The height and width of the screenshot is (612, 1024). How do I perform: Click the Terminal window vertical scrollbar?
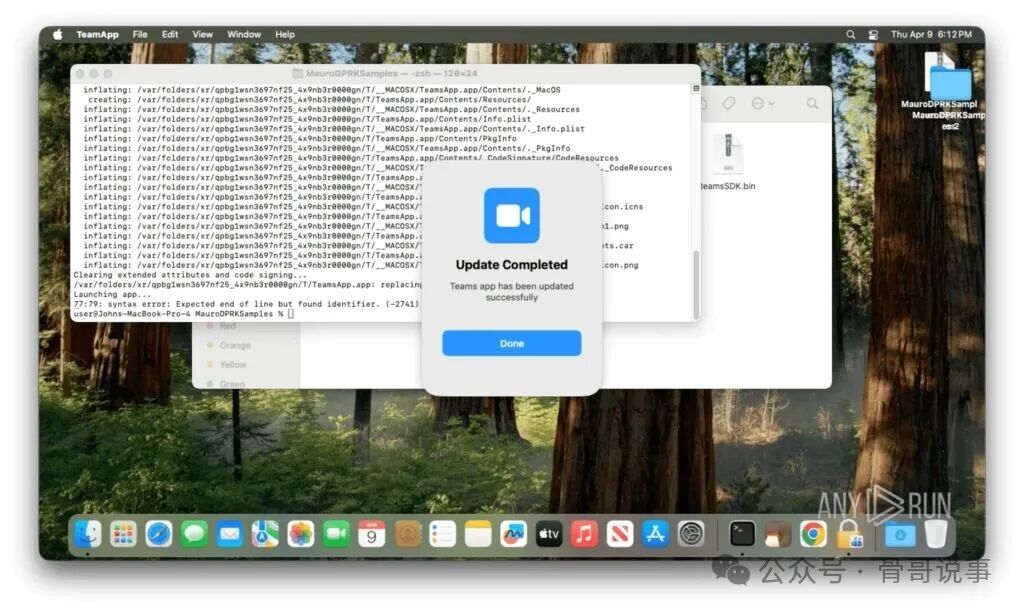tap(696, 283)
